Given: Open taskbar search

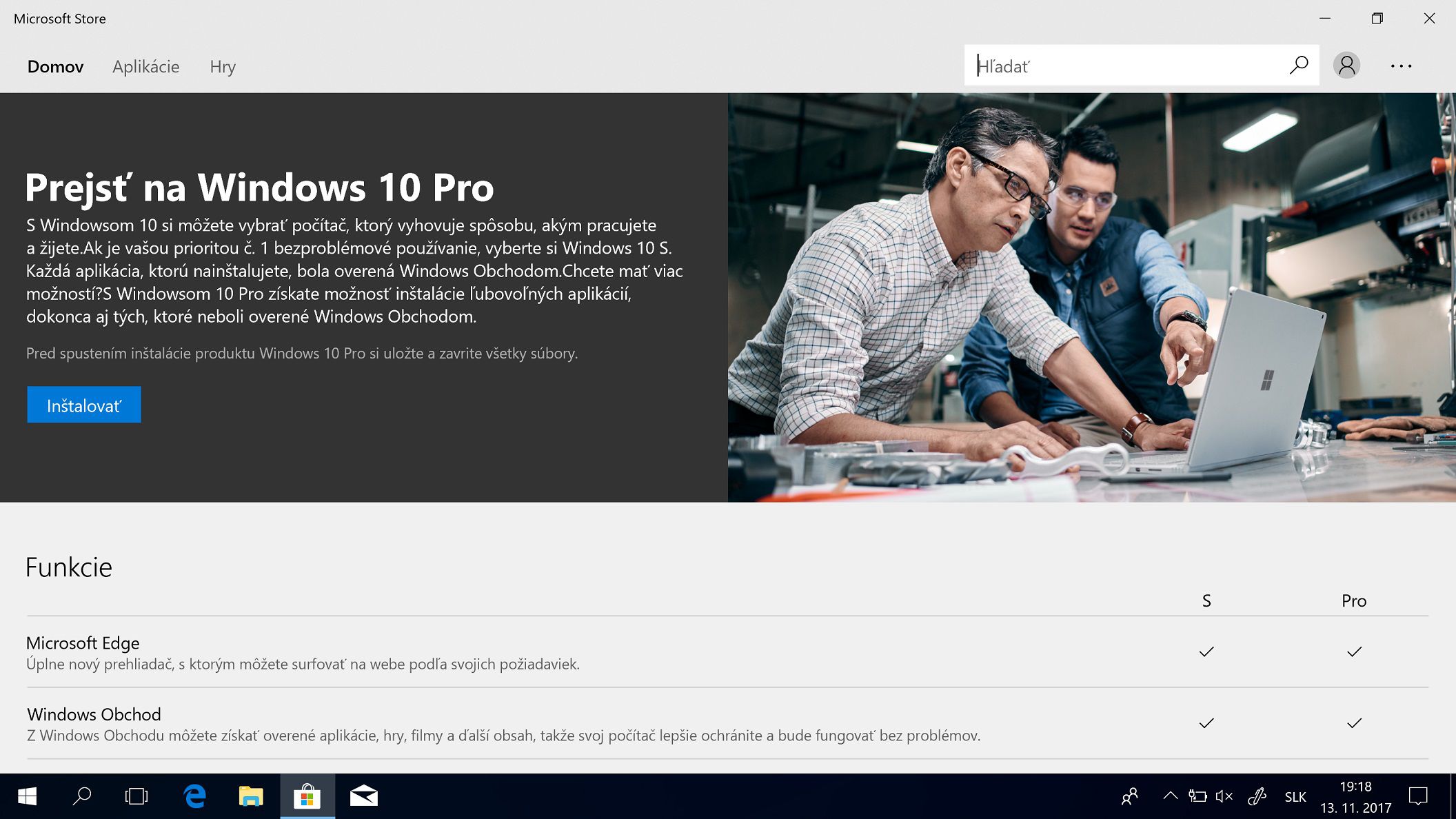Looking at the screenshot, I should [x=82, y=796].
